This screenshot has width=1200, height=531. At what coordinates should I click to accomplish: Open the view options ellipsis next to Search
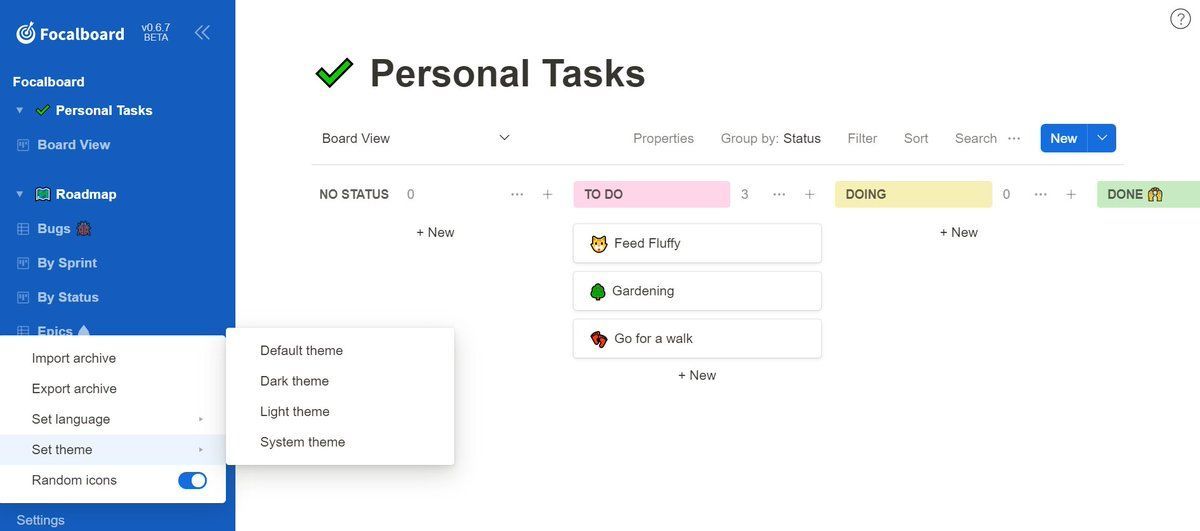coord(1014,138)
